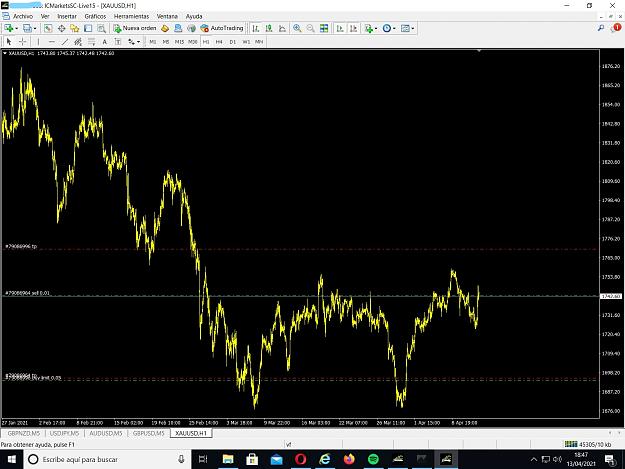Select the M15 timeframe
This screenshot has height=469, width=625.
coord(179,42)
